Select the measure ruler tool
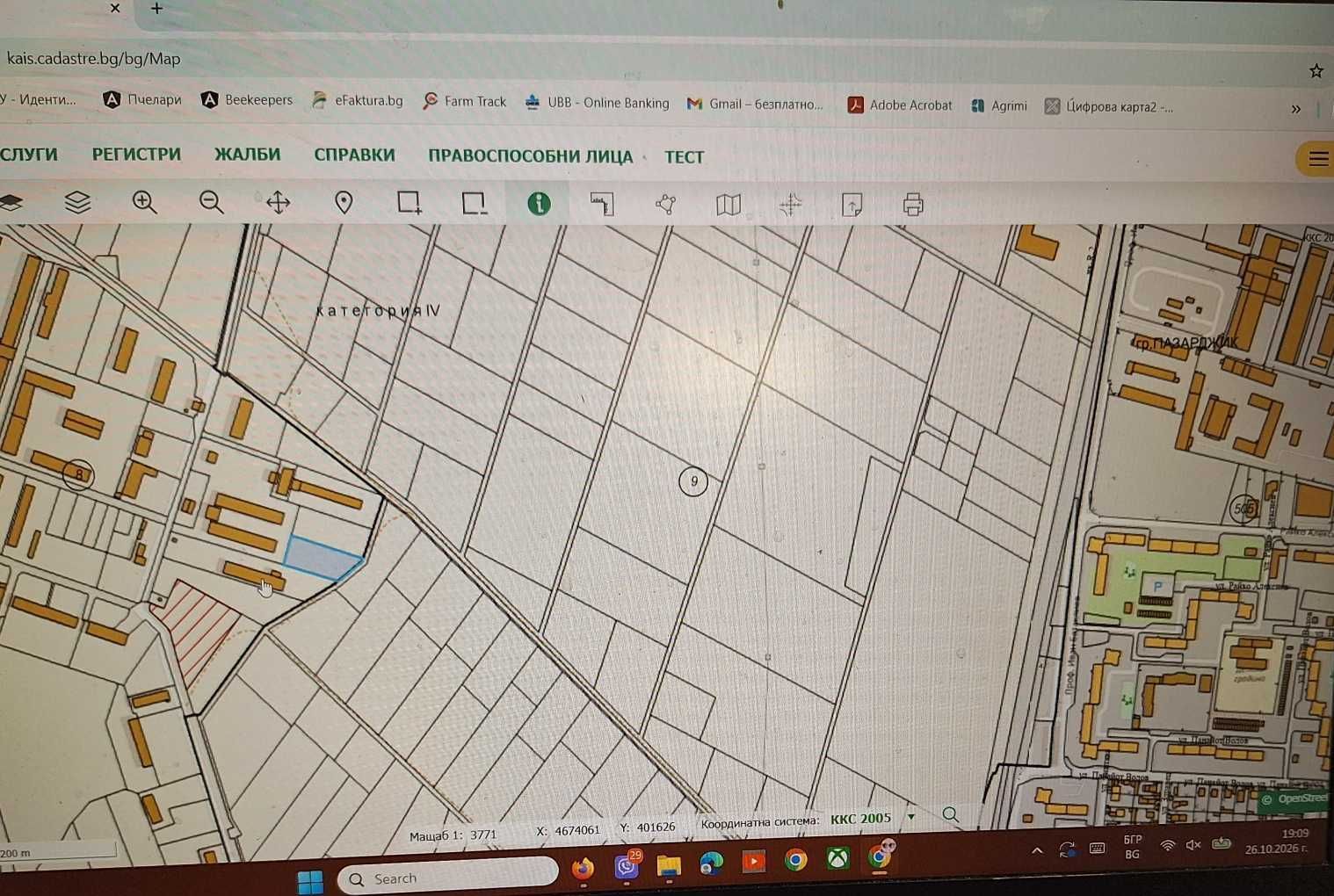This screenshot has width=1334, height=896. (x=602, y=205)
